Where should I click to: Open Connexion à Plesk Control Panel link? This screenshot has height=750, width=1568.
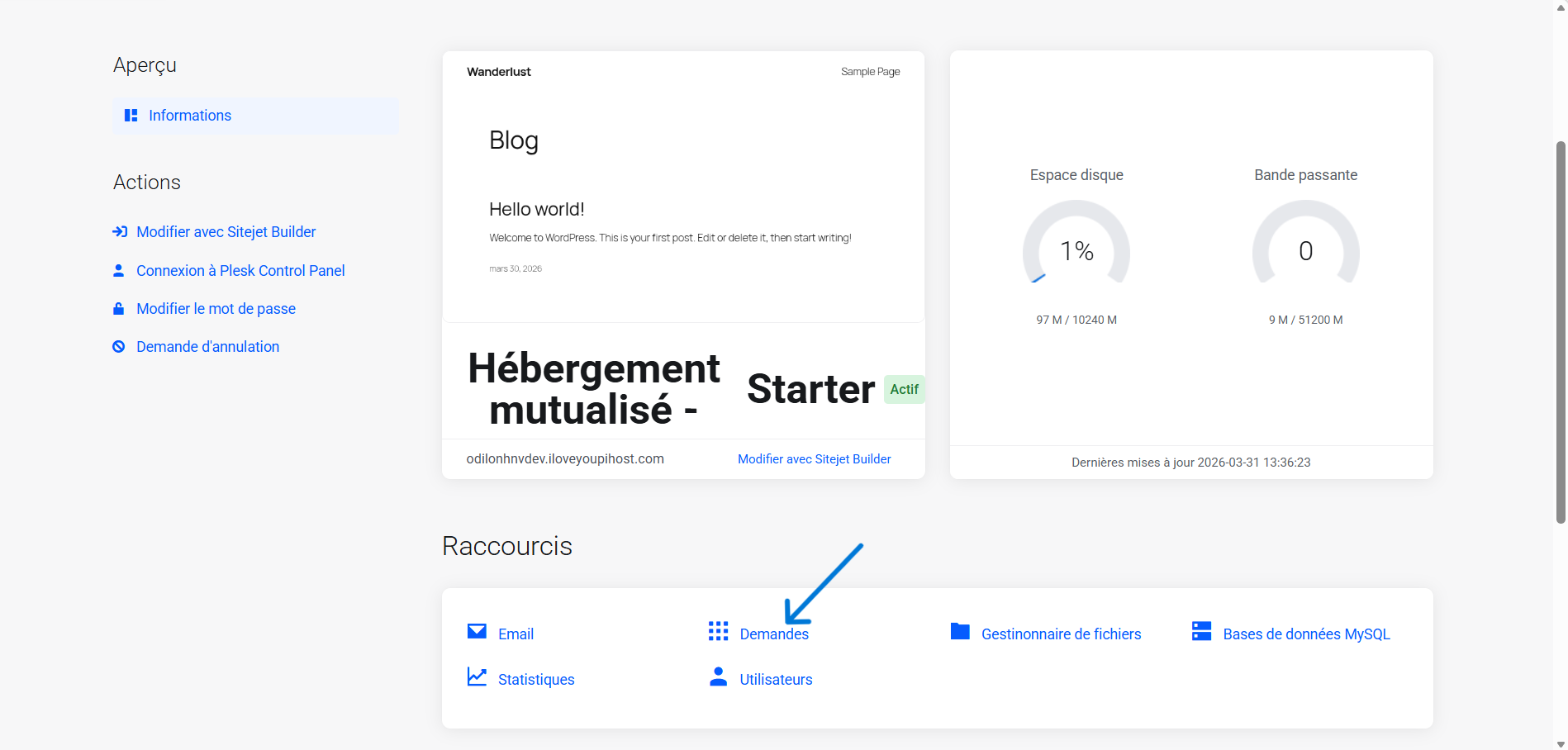click(240, 271)
